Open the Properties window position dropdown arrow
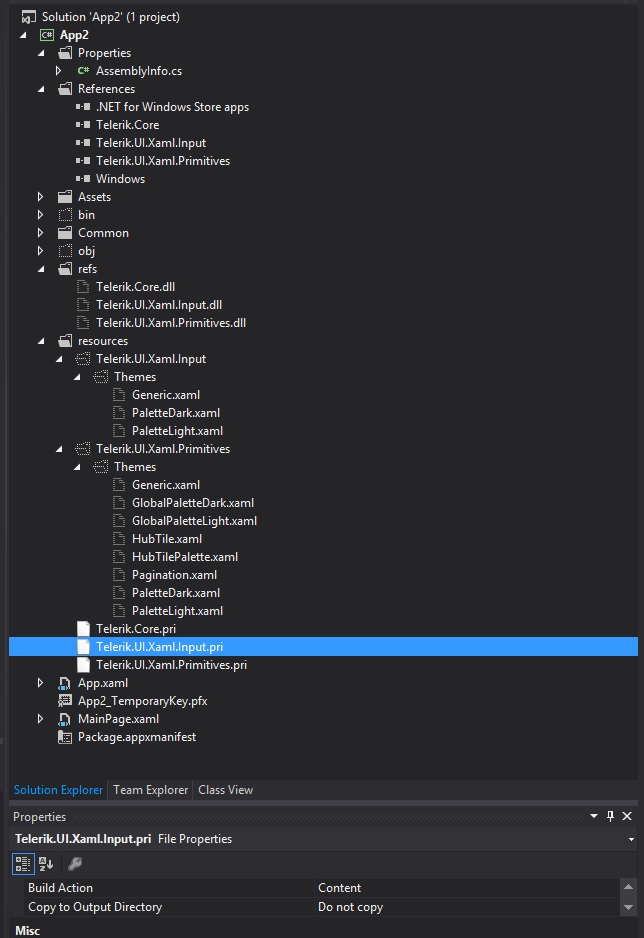The width and height of the screenshot is (644, 938). click(x=594, y=816)
